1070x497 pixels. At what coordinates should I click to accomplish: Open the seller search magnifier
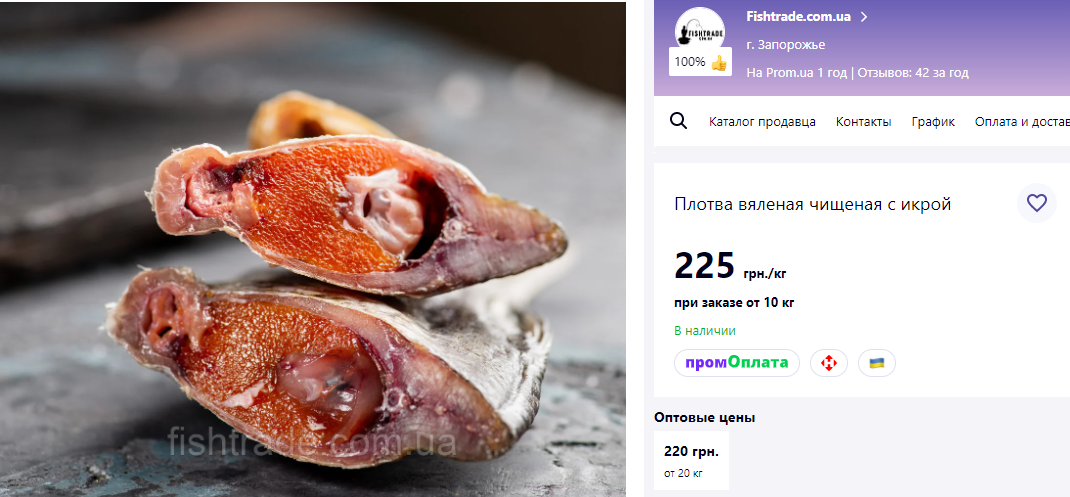[678, 121]
